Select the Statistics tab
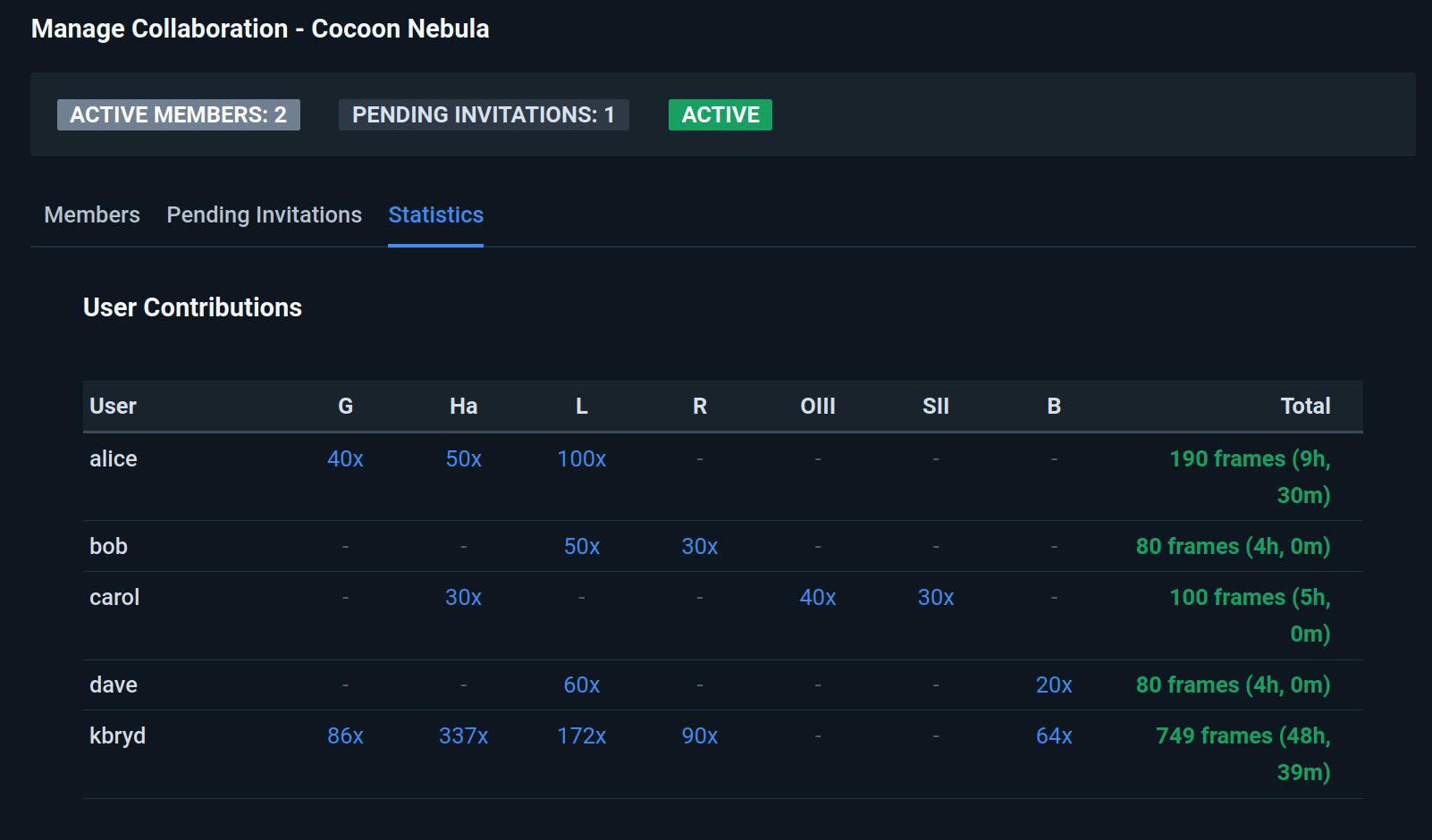This screenshot has width=1432, height=840. (435, 215)
